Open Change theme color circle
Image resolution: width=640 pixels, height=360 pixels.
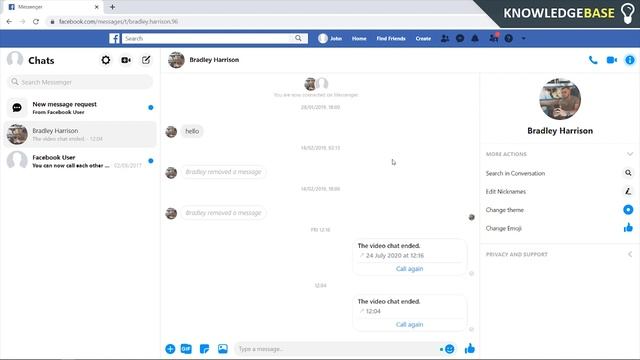[x=628, y=210]
